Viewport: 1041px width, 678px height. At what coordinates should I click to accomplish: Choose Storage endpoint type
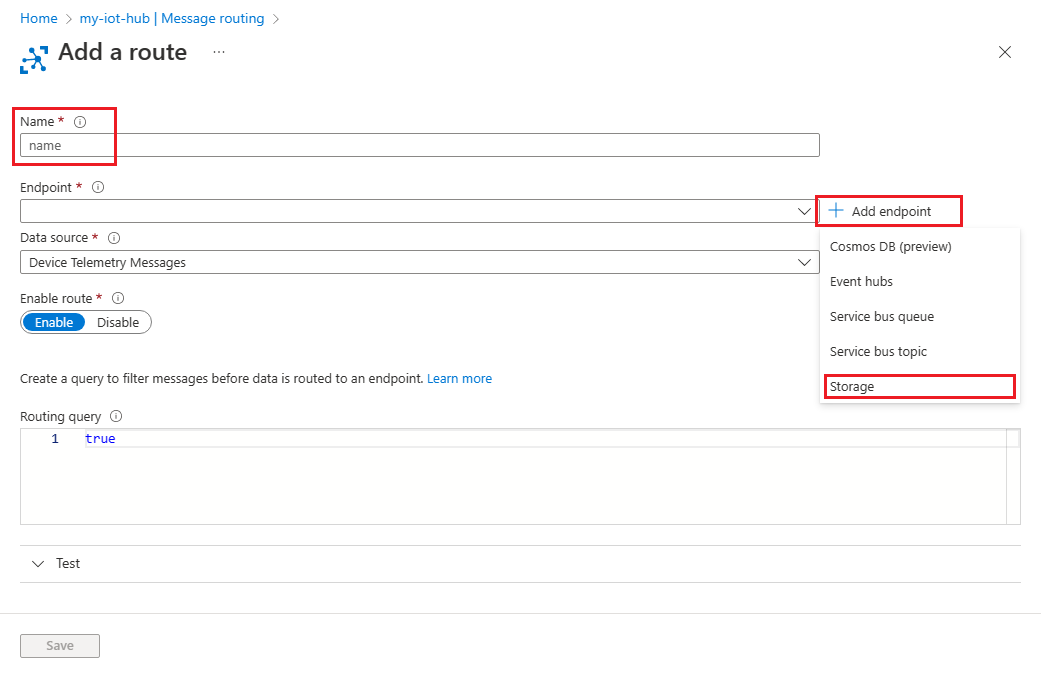coord(920,386)
